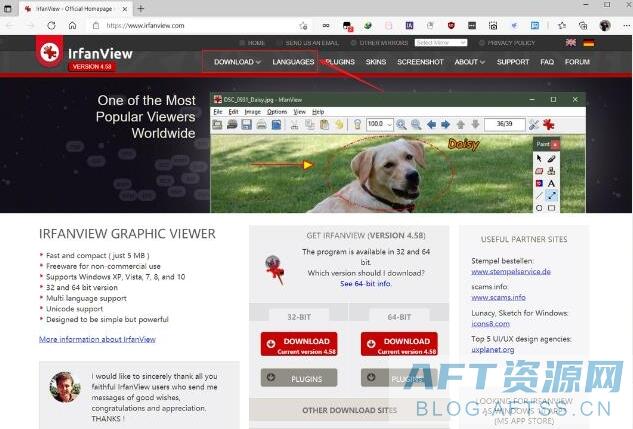Open the Select Mirror dropdown
633x429 pixels.
(x=441, y=43)
